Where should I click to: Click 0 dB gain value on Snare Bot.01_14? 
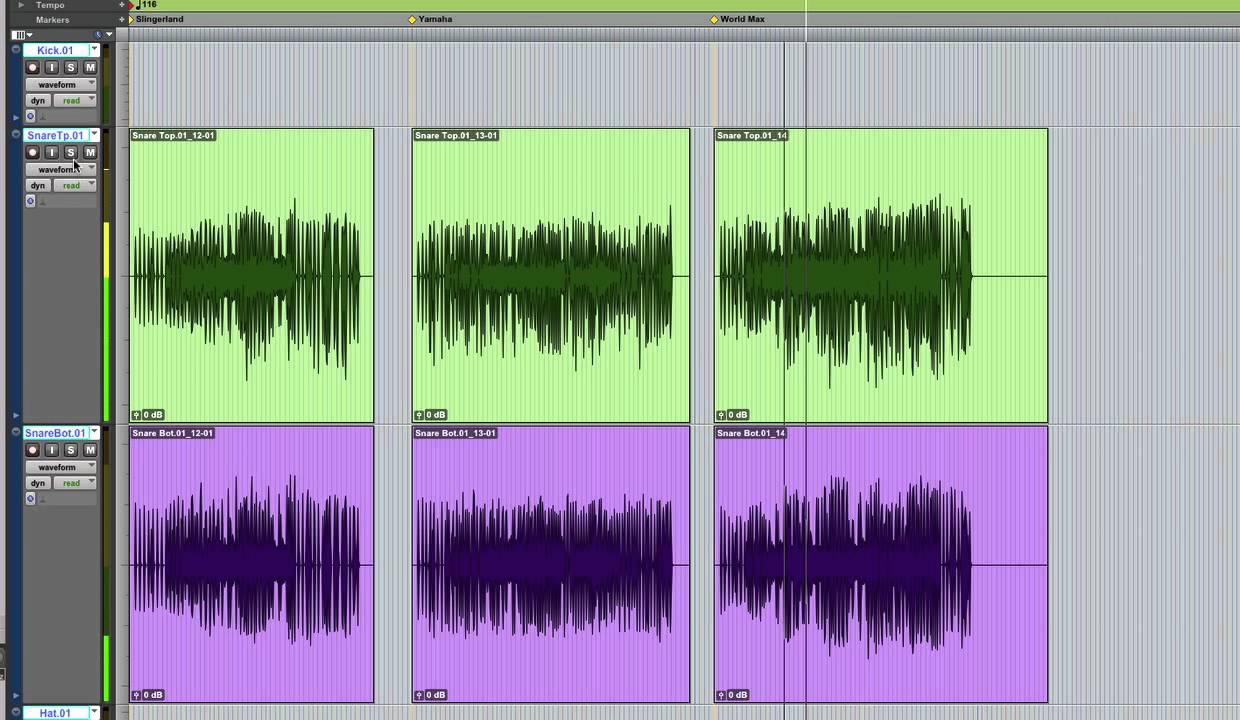(x=737, y=694)
